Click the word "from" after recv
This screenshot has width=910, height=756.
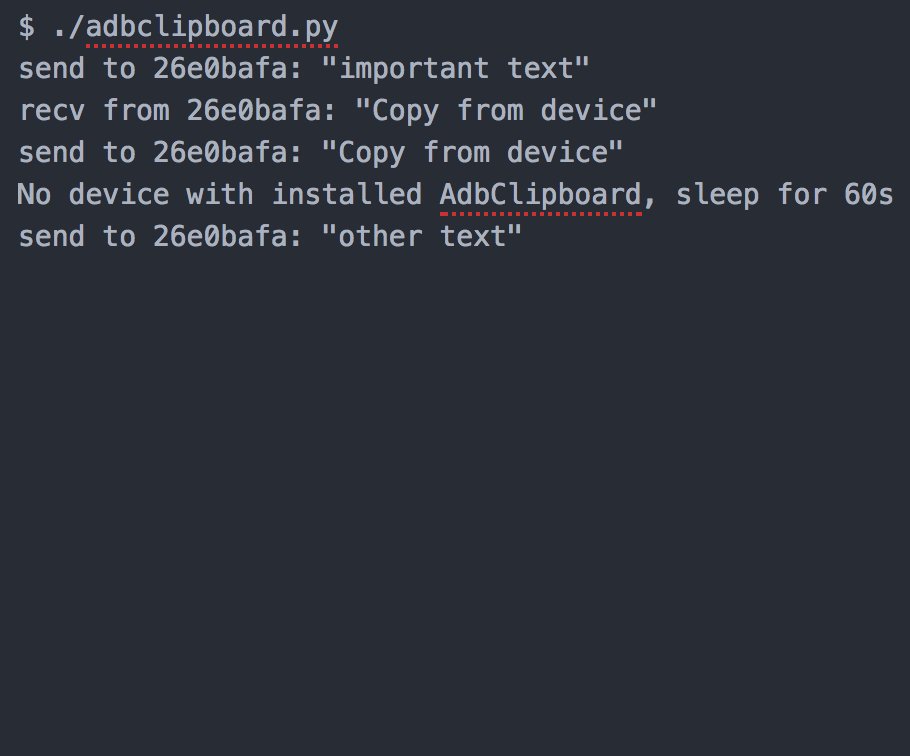[136, 111]
